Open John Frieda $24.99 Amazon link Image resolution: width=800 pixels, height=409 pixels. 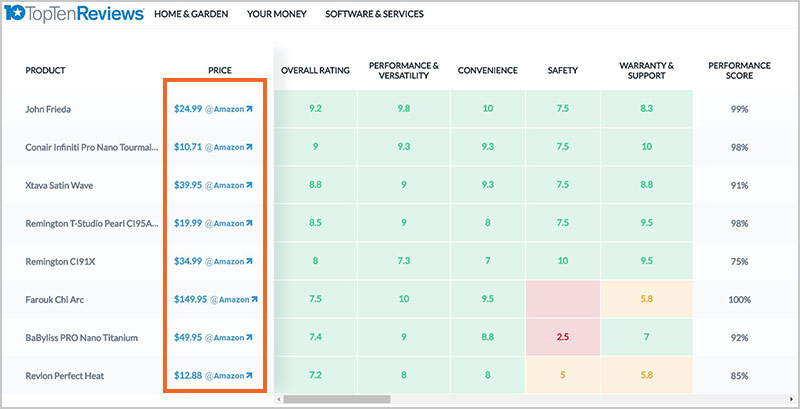213,109
